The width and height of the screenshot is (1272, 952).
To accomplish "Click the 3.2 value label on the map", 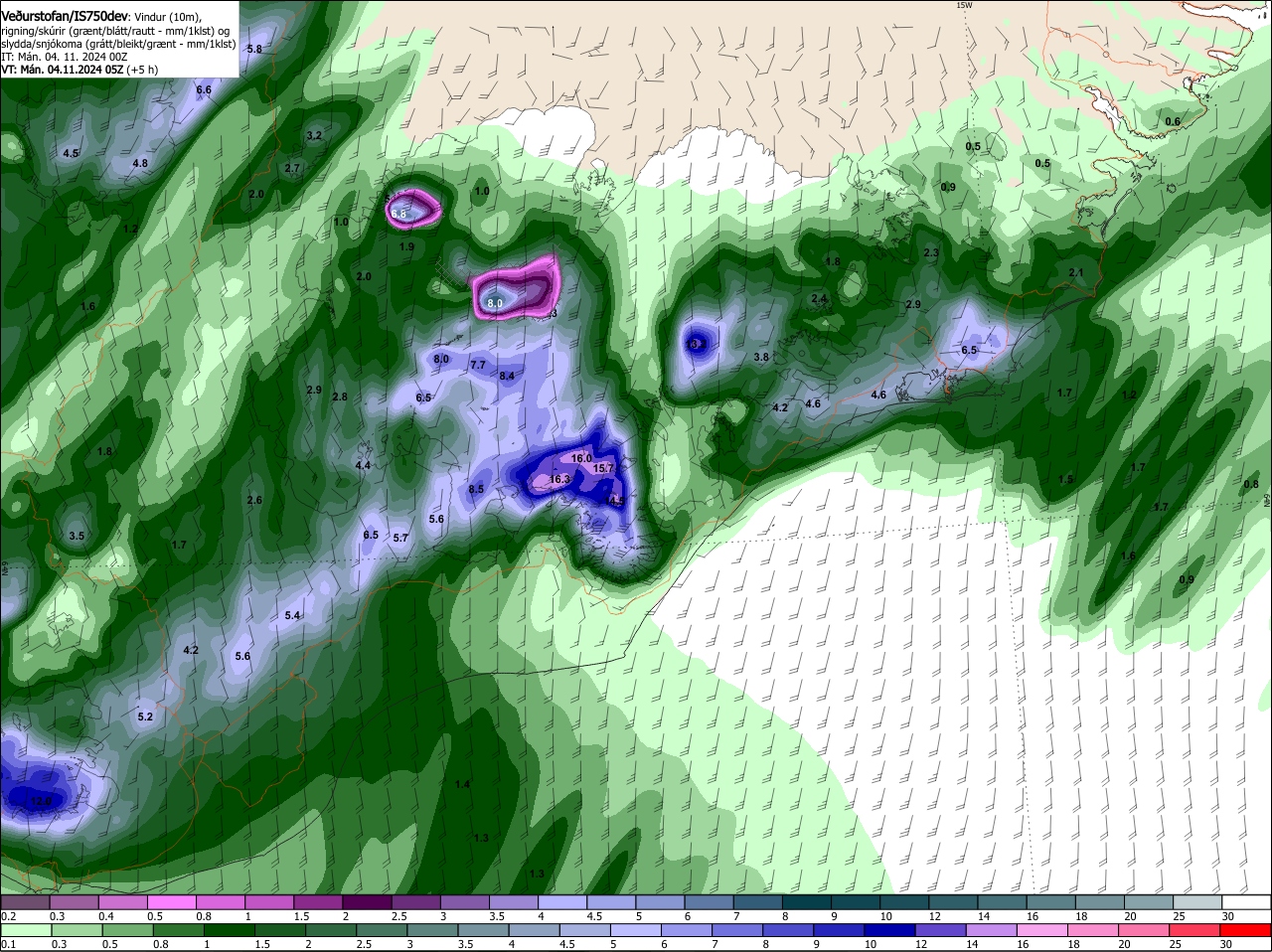I will point(314,135).
